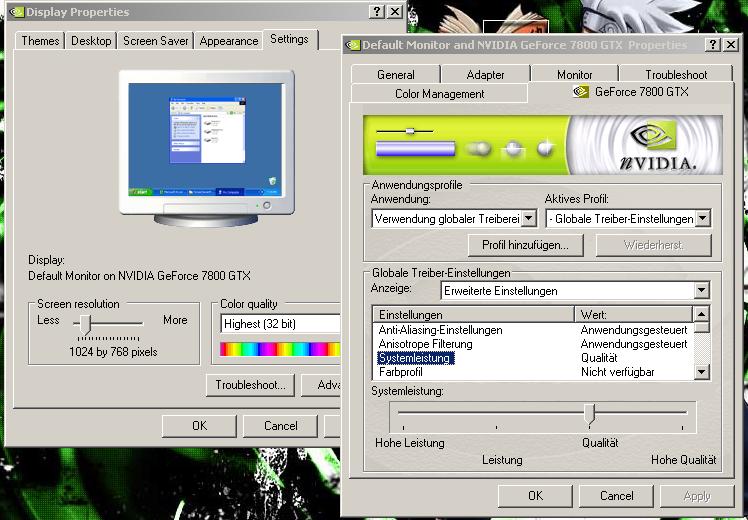Screen dimensions: 748x520
Task: Switch to the Screen Saver tab
Action: click(x=156, y=41)
